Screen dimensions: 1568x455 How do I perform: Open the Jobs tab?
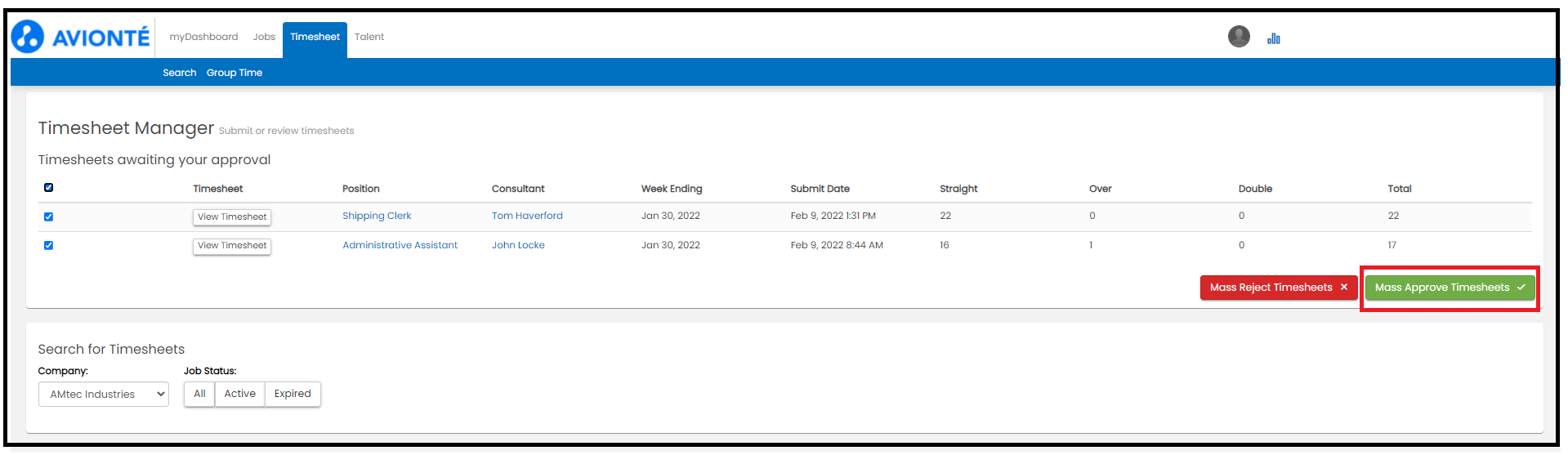coord(264,37)
